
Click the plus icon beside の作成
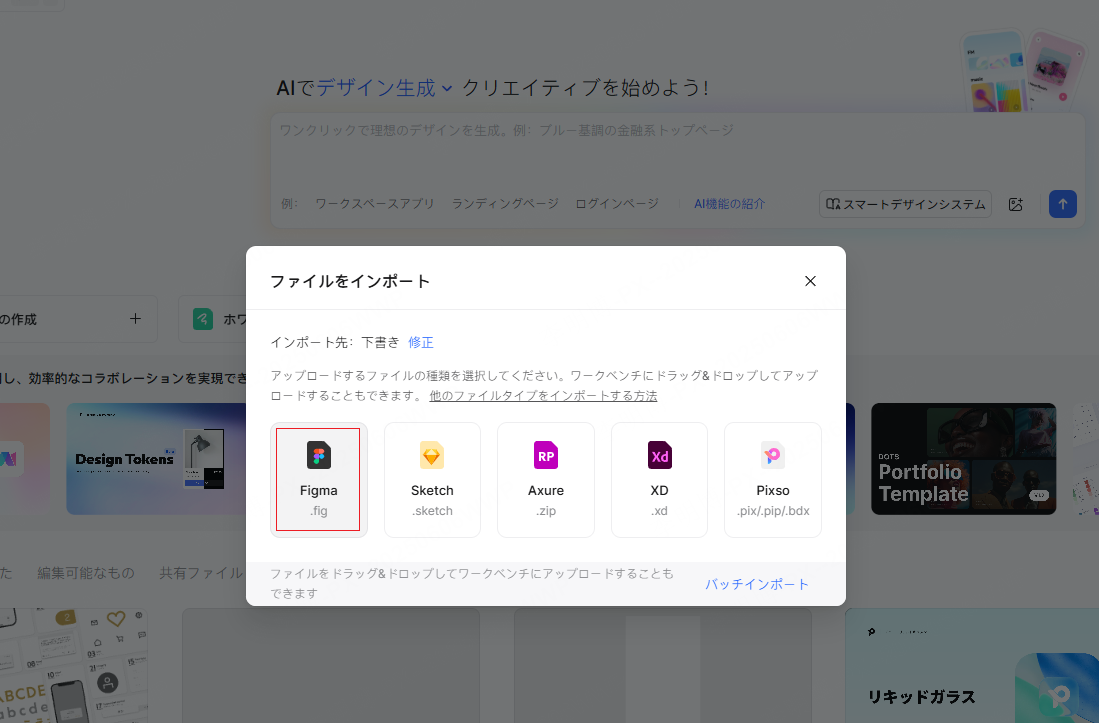[x=135, y=319]
